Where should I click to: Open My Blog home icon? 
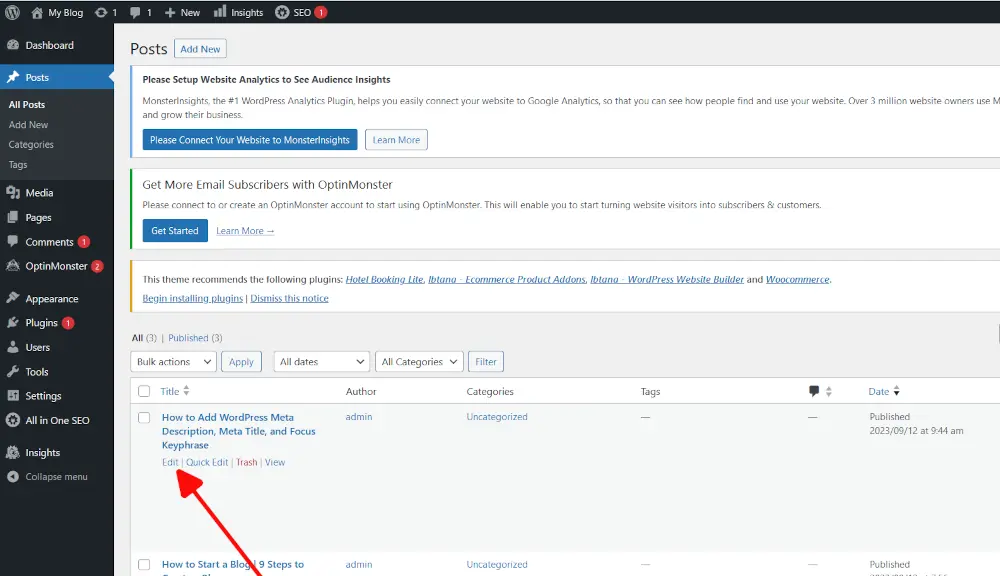(37, 12)
